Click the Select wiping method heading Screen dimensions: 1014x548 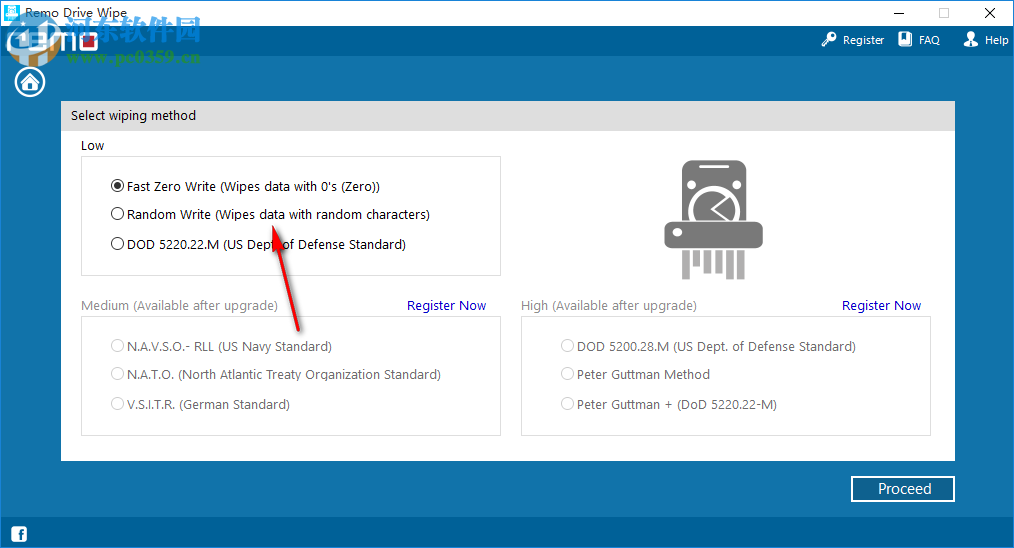[x=133, y=115]
